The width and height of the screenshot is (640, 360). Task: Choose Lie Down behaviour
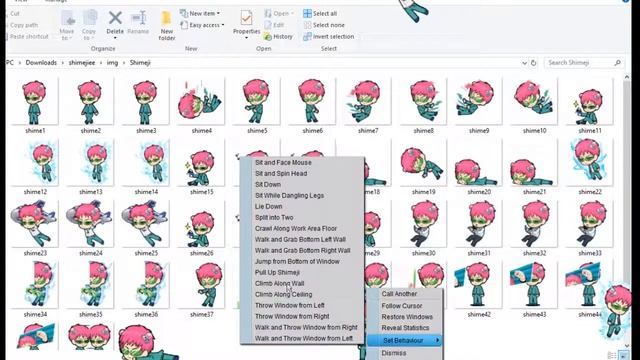pyautogui.click(x=269, y=207)
